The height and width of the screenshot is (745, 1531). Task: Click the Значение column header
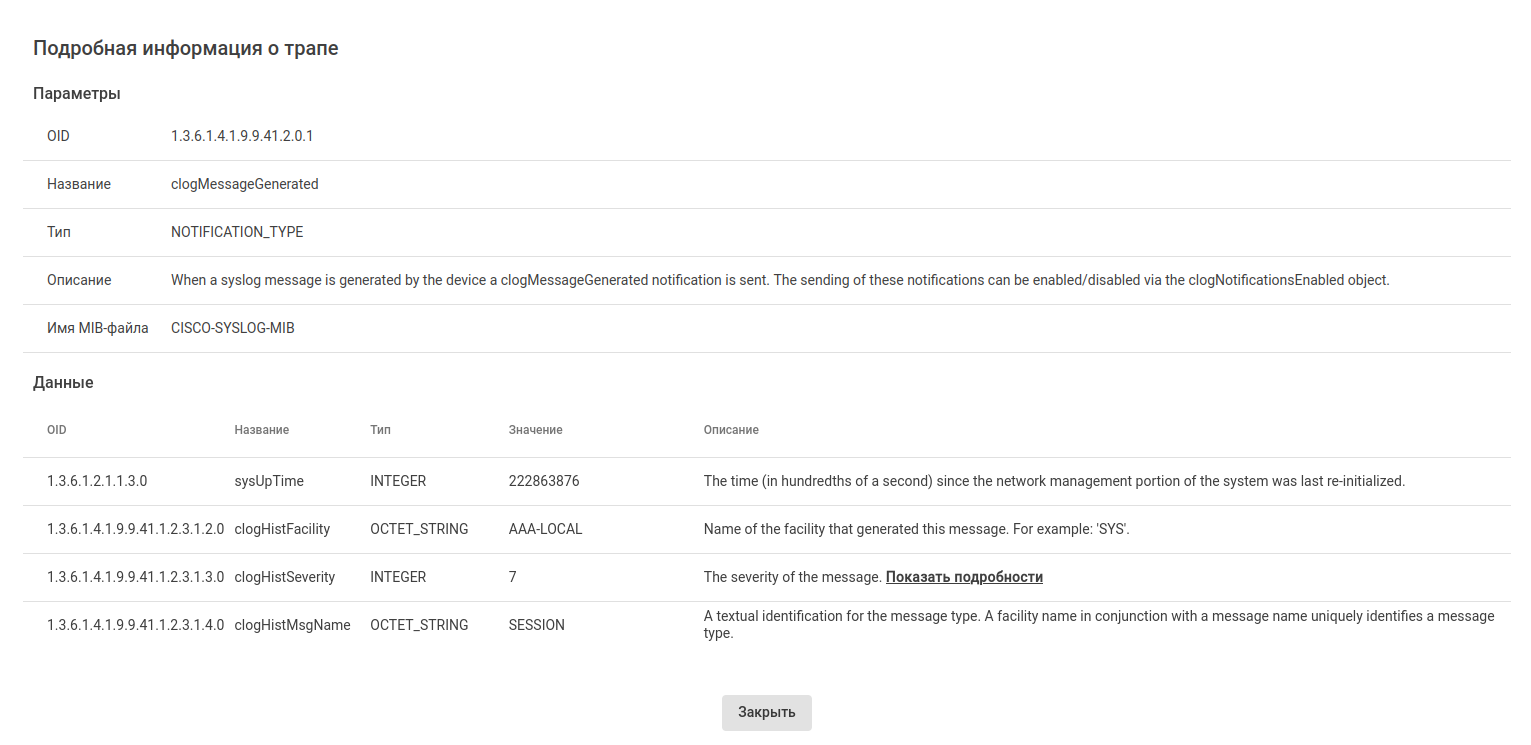pos(536,430)
